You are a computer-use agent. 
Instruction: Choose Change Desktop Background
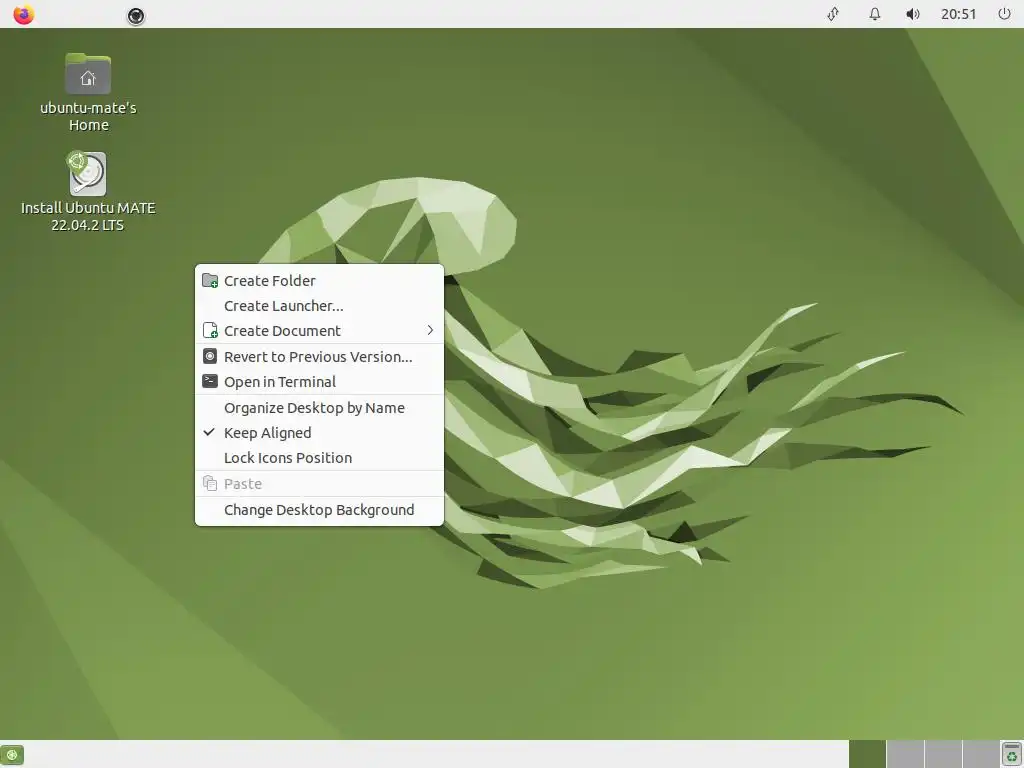(x=319, y=510)
